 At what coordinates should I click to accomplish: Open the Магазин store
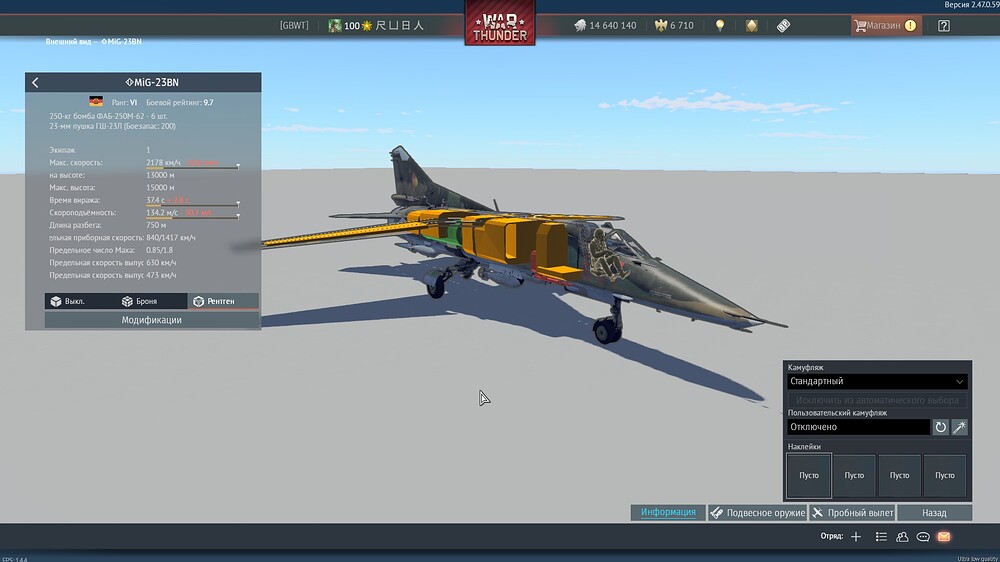pyautogui.click(x=886, y=26)
